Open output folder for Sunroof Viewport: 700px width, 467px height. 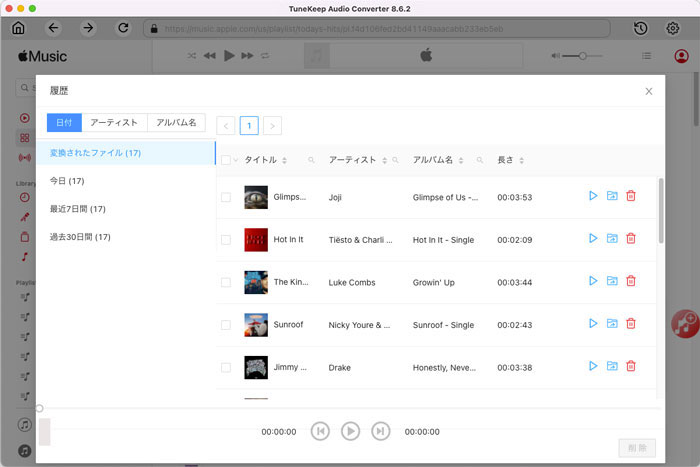612,323
